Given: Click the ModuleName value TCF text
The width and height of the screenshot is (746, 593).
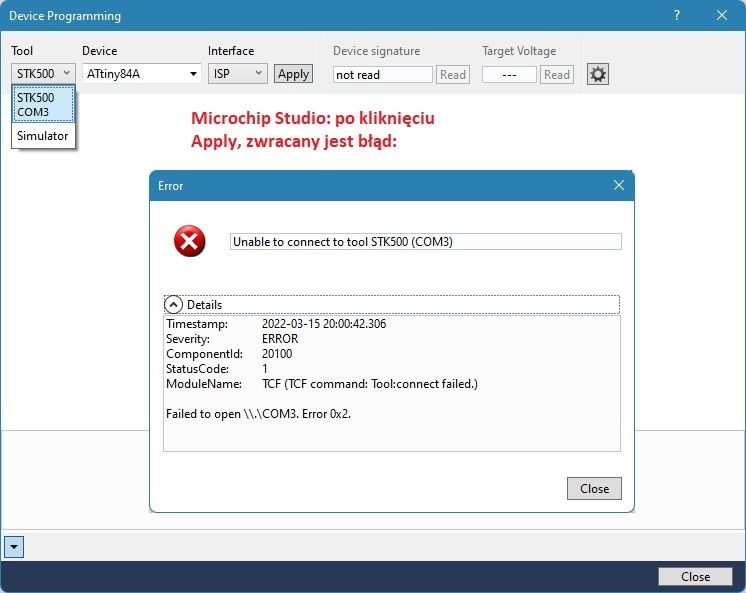Looking at the screenshot, I should pos(370,384).
